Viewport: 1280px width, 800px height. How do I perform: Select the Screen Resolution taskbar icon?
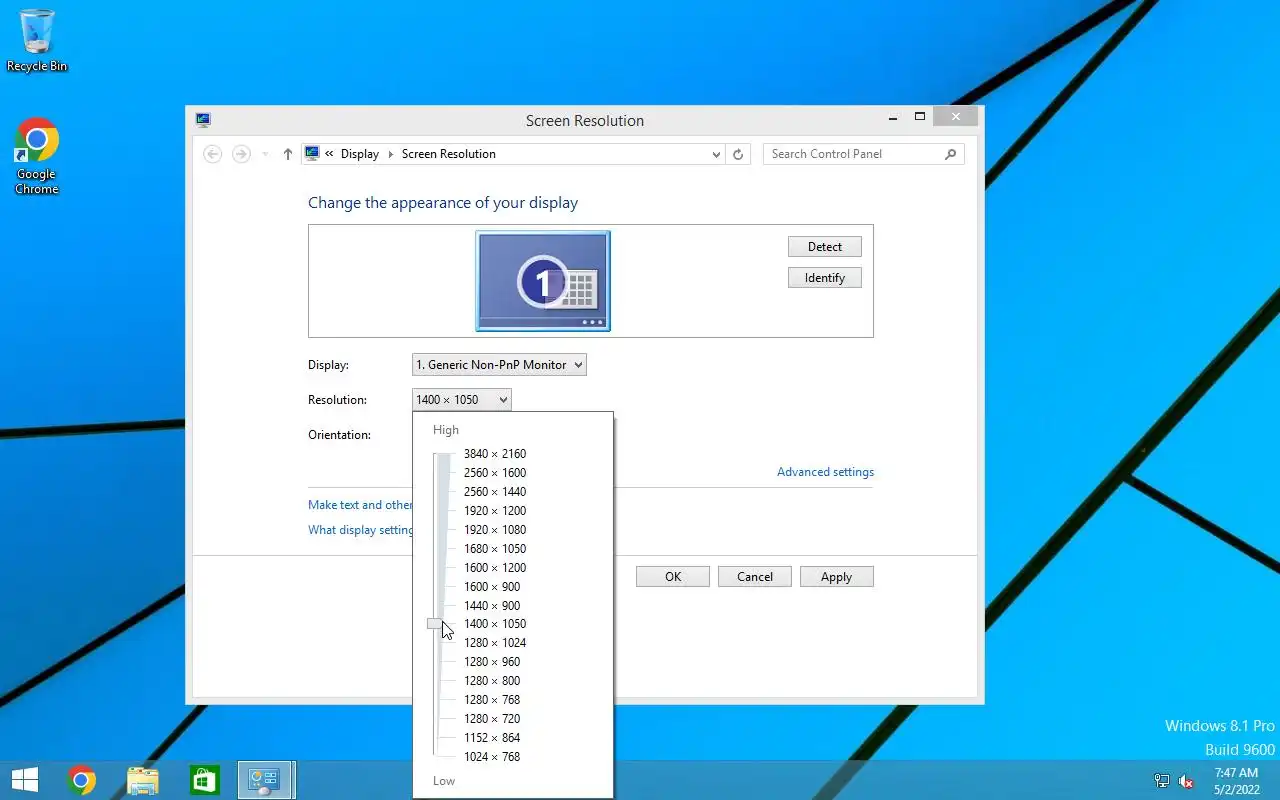tap(265, 780)
